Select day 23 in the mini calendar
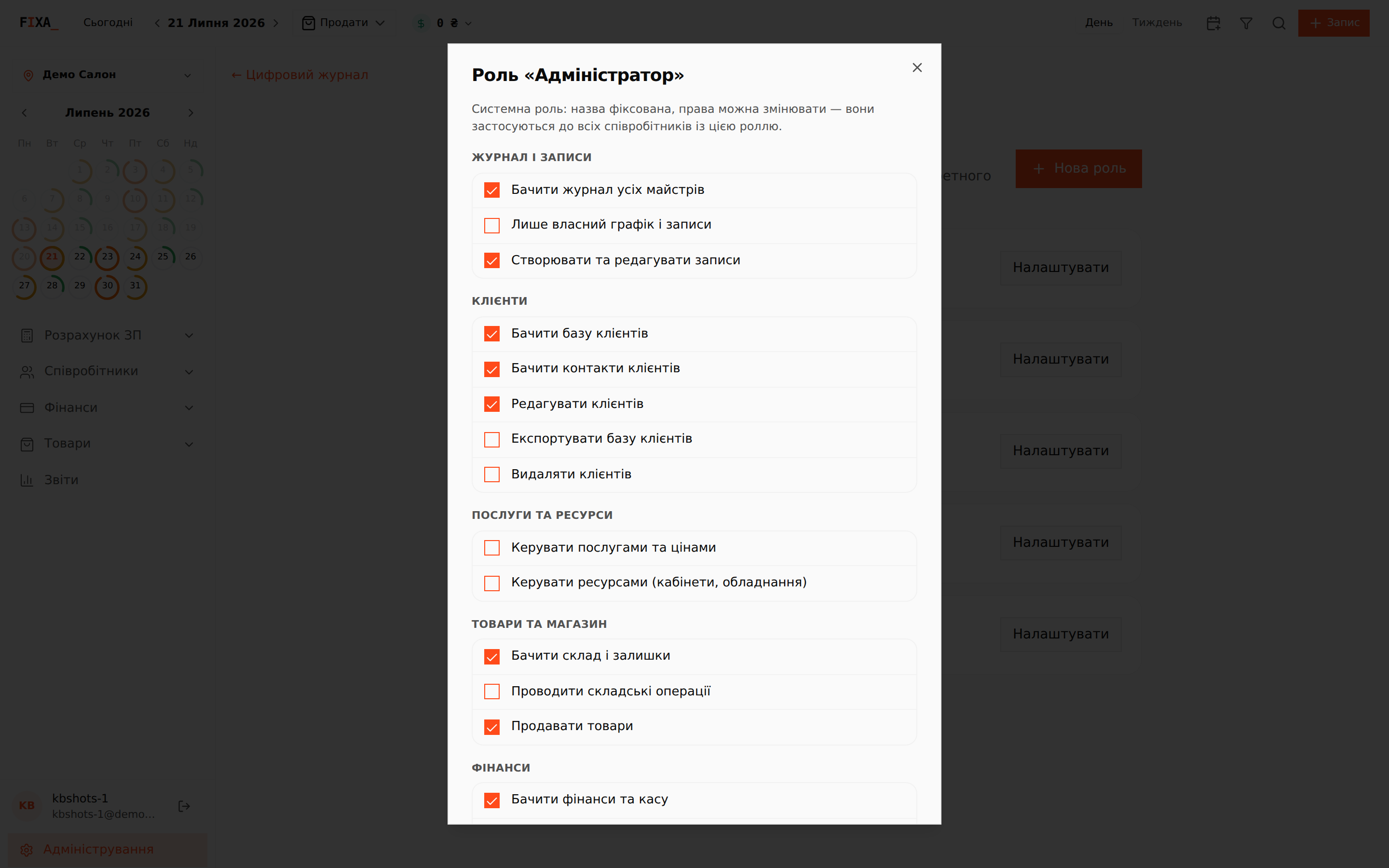The image size is (1389, 868). (108, 257)
